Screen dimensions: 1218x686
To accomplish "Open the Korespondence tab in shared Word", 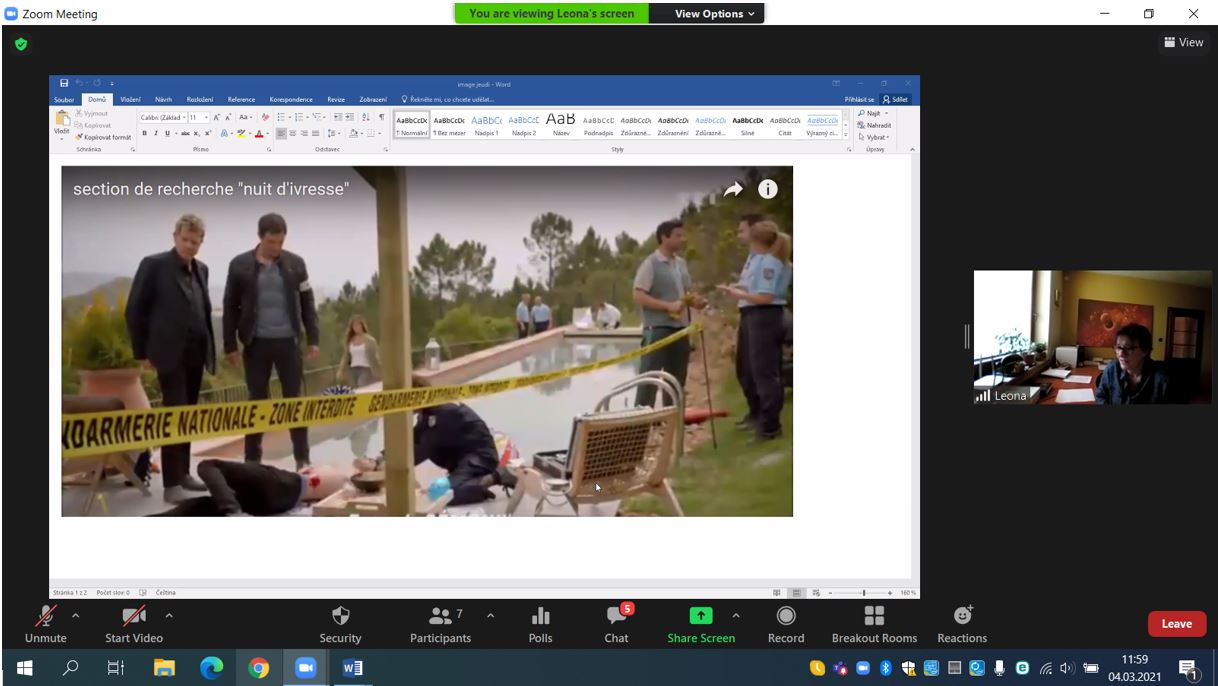I will (x=291, y=99).
